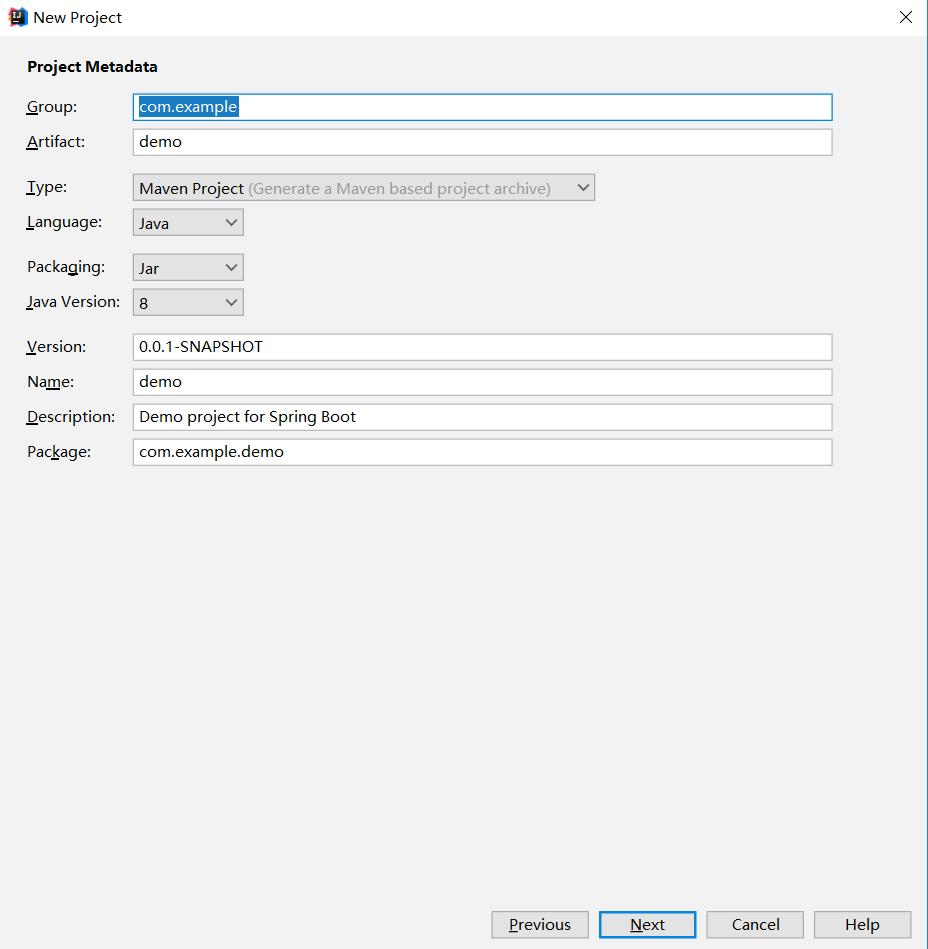Expand the Language dropdown showing Java
This screenshot has width=928, height=949.
click(x=188, y=223)
